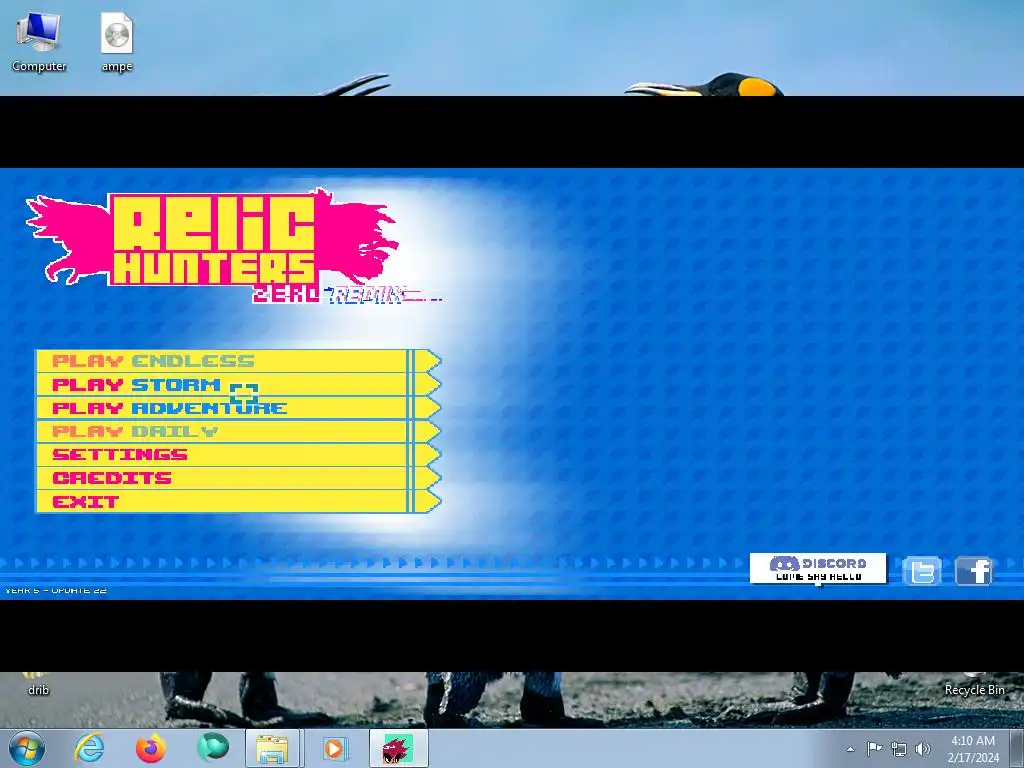The image size is (1024, 768).
Task: Show hidden tray icons arrow
Action: point(850,749)
